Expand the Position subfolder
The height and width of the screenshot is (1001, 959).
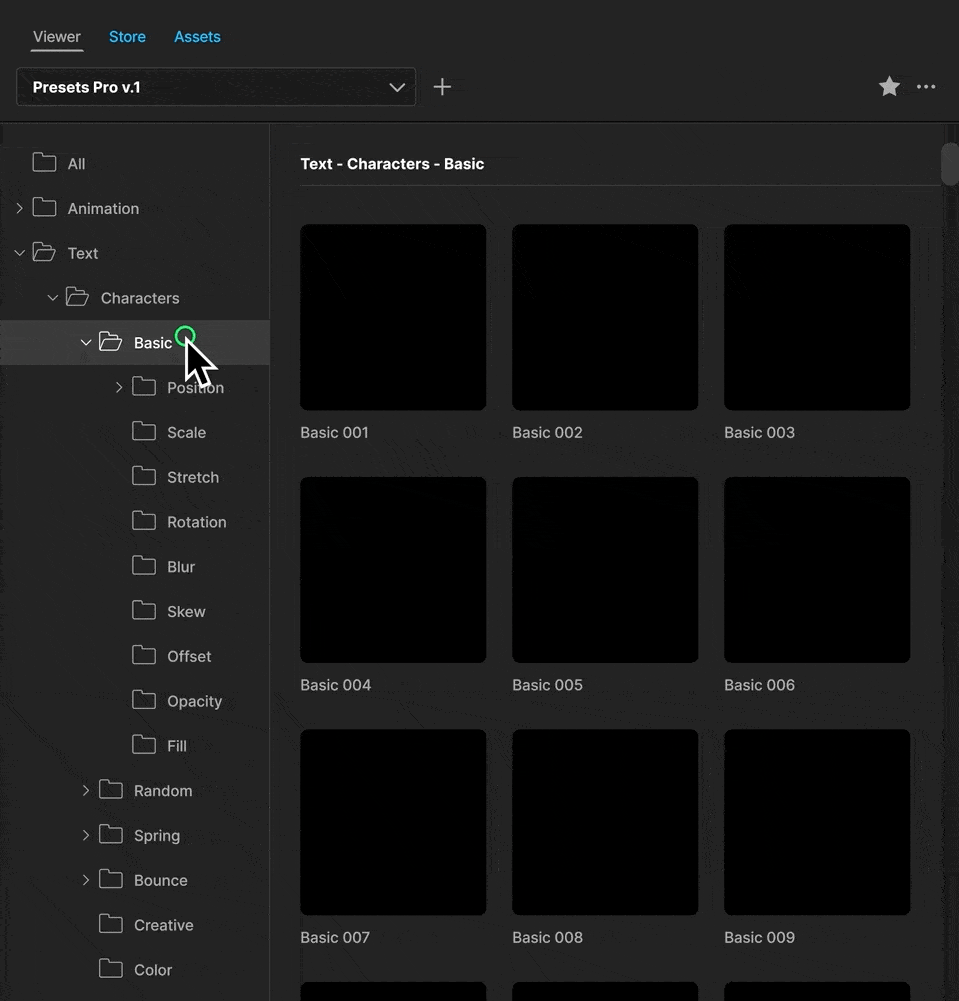click(x=118, y=387)
